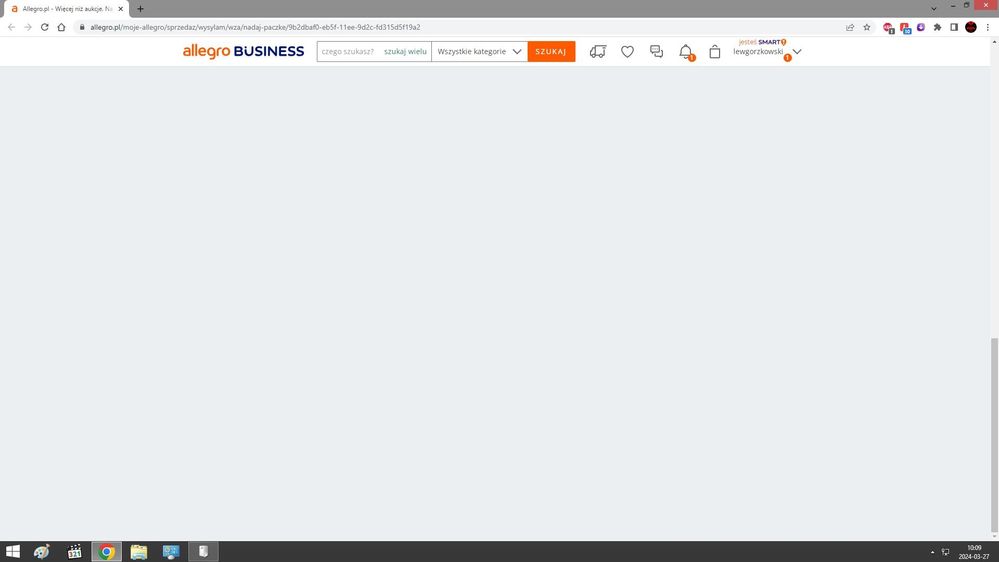999x562 pixels.
Task: Open messages via the chat bubbles icon
Action: click(x=656, y=52)
